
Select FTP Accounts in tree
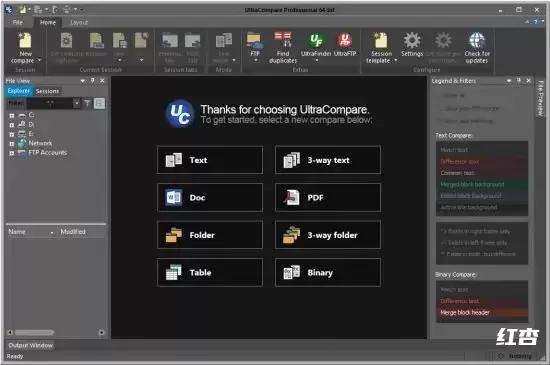(x=47, y=153)
